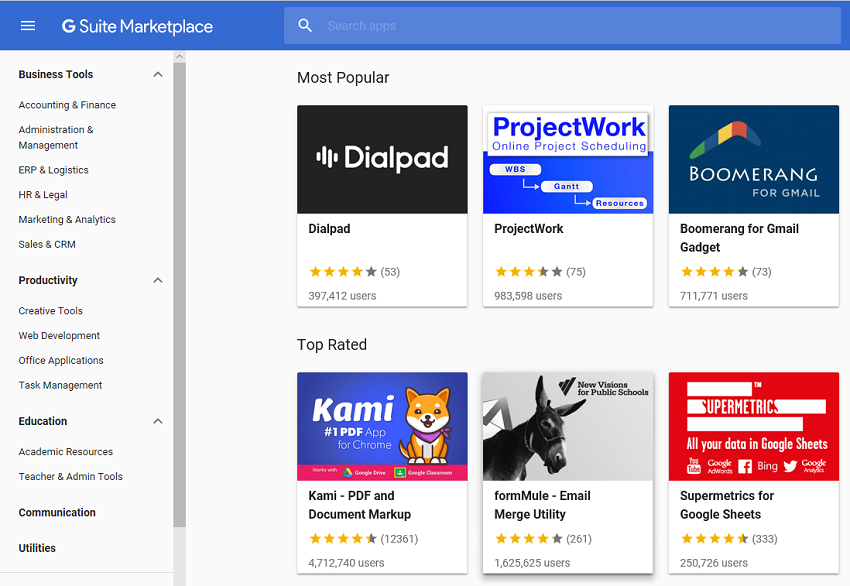Open the hamburger navigation menu
This screenshot has width=850, height=586.
pyautogui.click(x=28, y=26)
